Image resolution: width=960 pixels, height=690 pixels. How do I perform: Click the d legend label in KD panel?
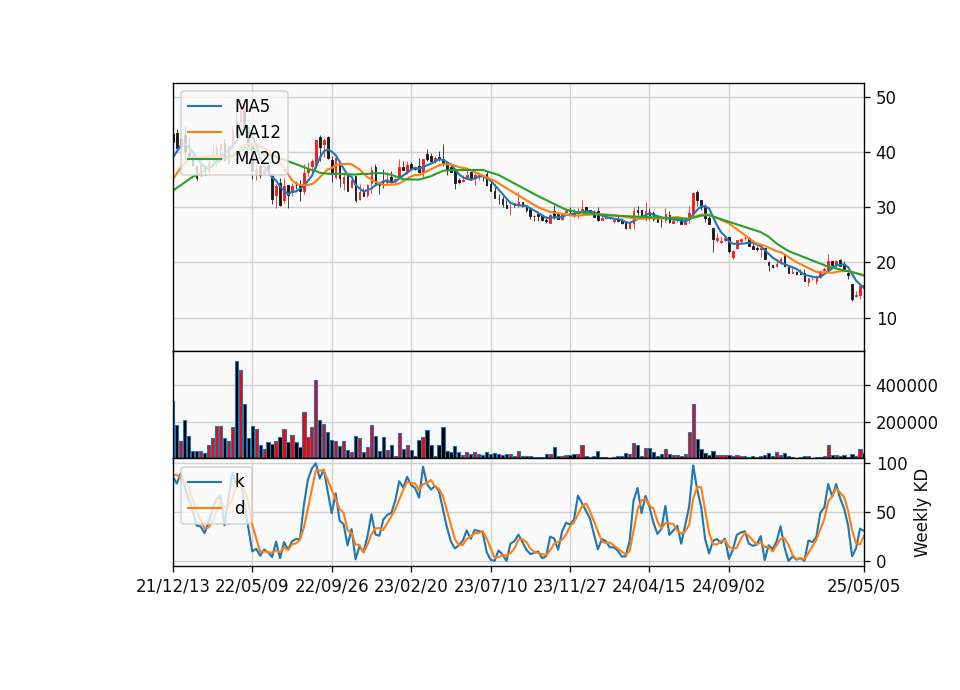pyautogui.click(x=239, y=508)
